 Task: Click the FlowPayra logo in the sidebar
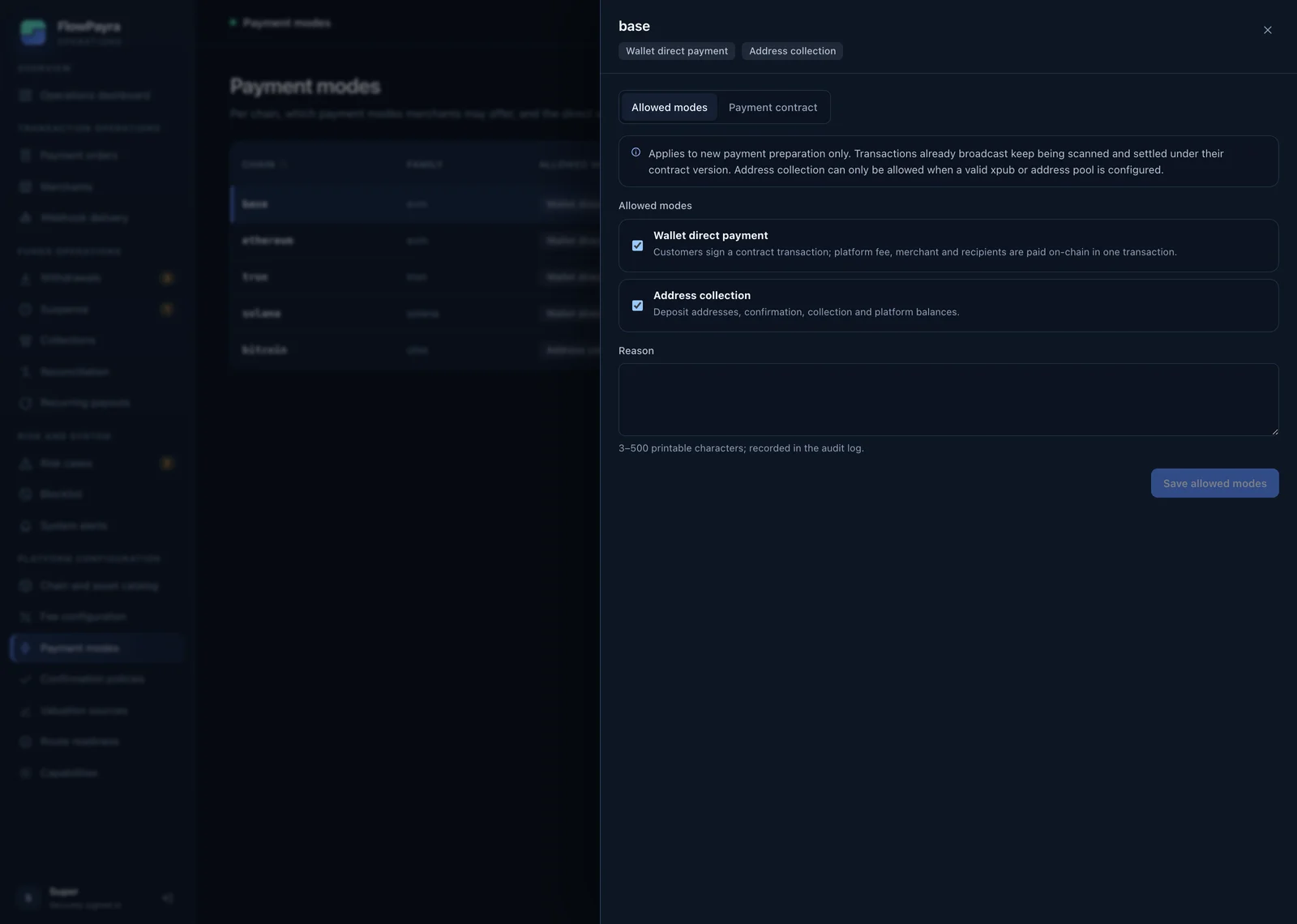(33, 32)
